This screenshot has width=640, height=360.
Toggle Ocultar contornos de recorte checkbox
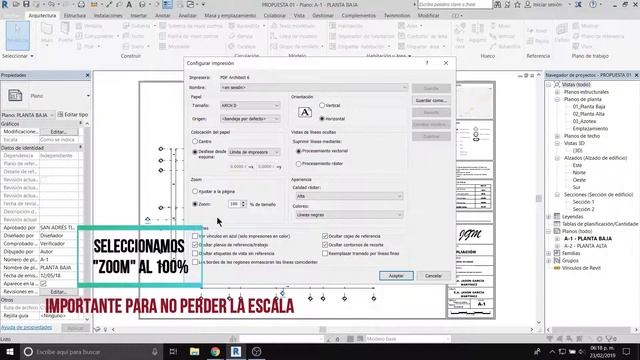pyautogui.click(x=325, y=244)
